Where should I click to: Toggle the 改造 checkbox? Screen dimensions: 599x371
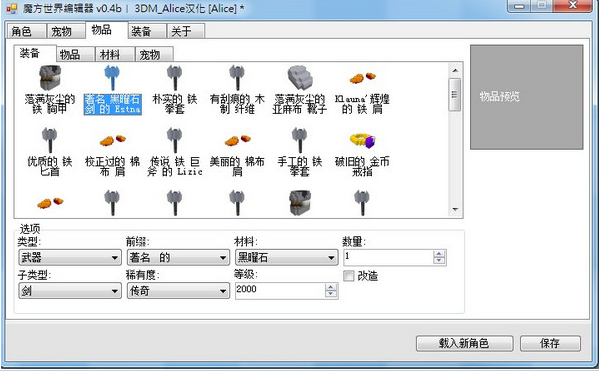348,276
